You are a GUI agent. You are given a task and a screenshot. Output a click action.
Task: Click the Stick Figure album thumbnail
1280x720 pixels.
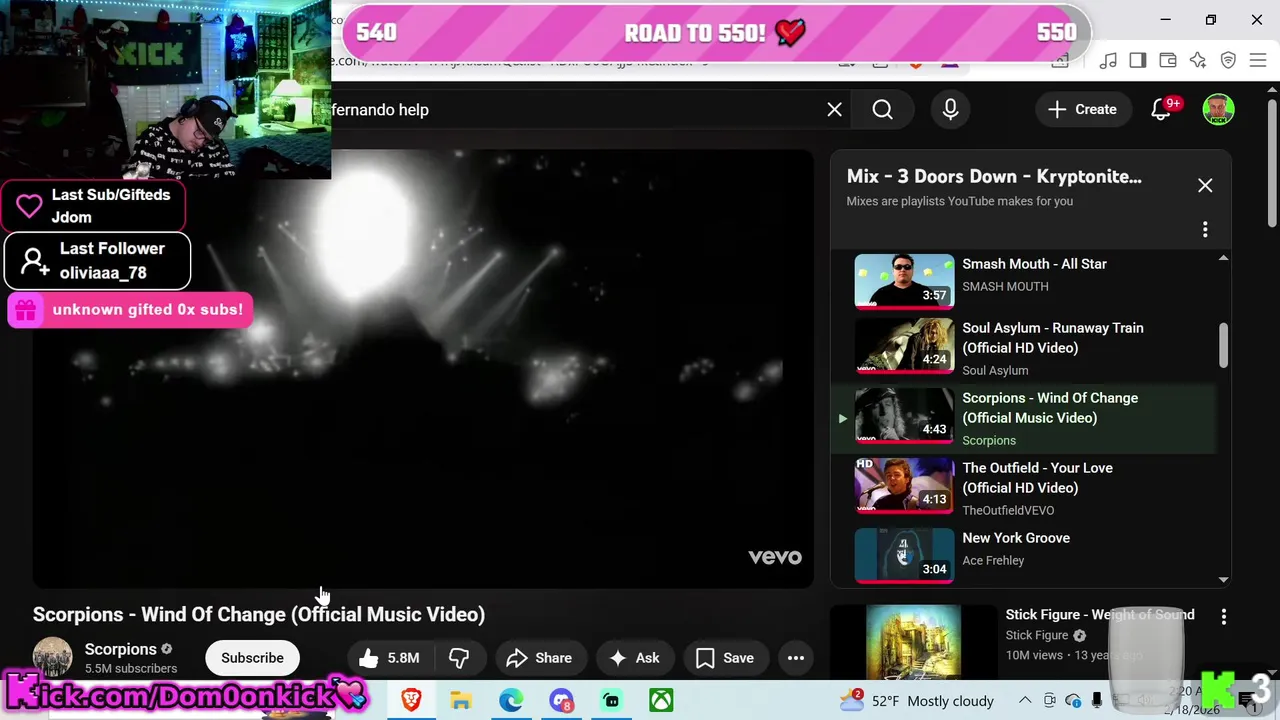tap(913, 642)
